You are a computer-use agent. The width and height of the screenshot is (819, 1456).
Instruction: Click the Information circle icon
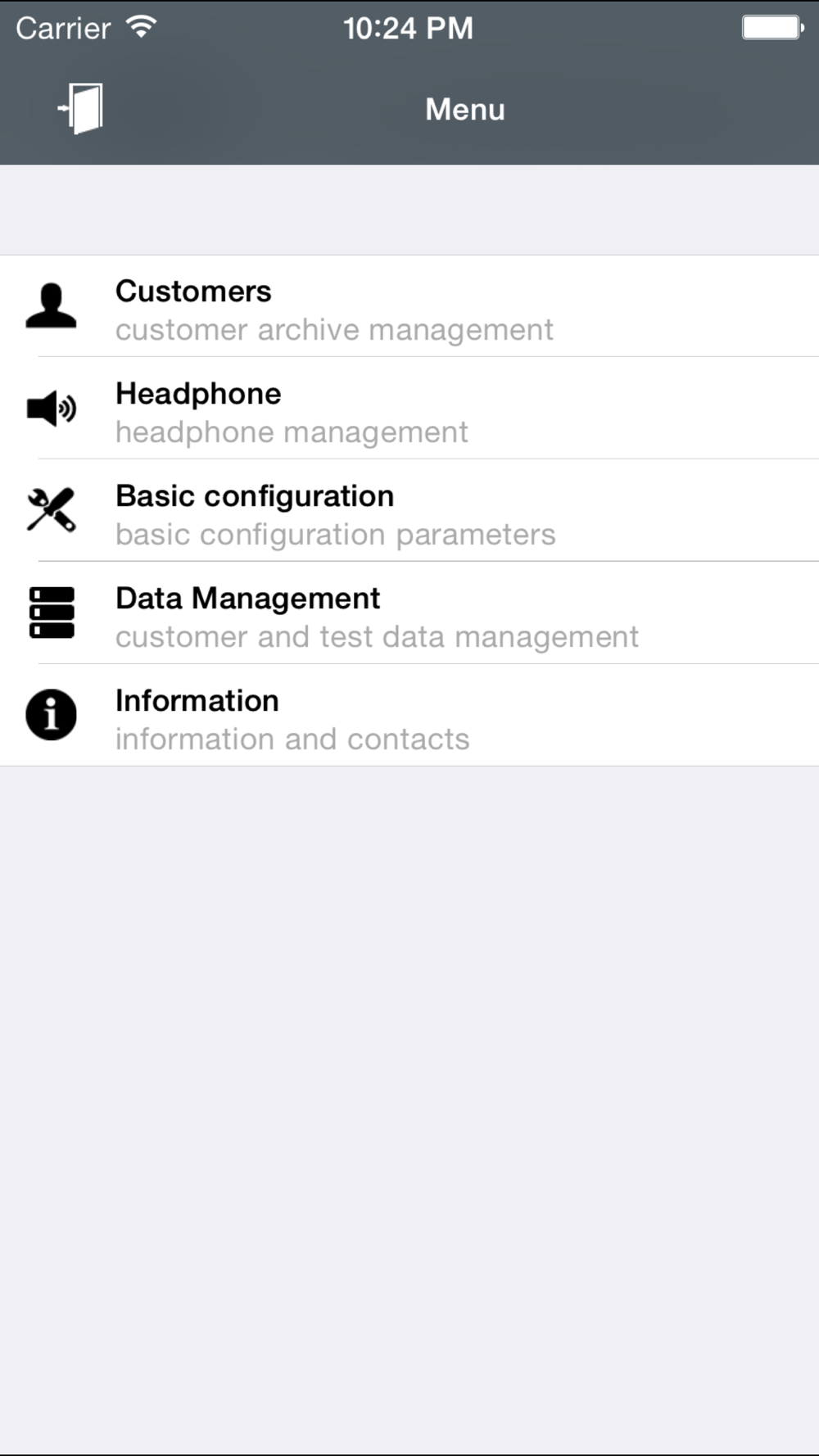point(51,715)
